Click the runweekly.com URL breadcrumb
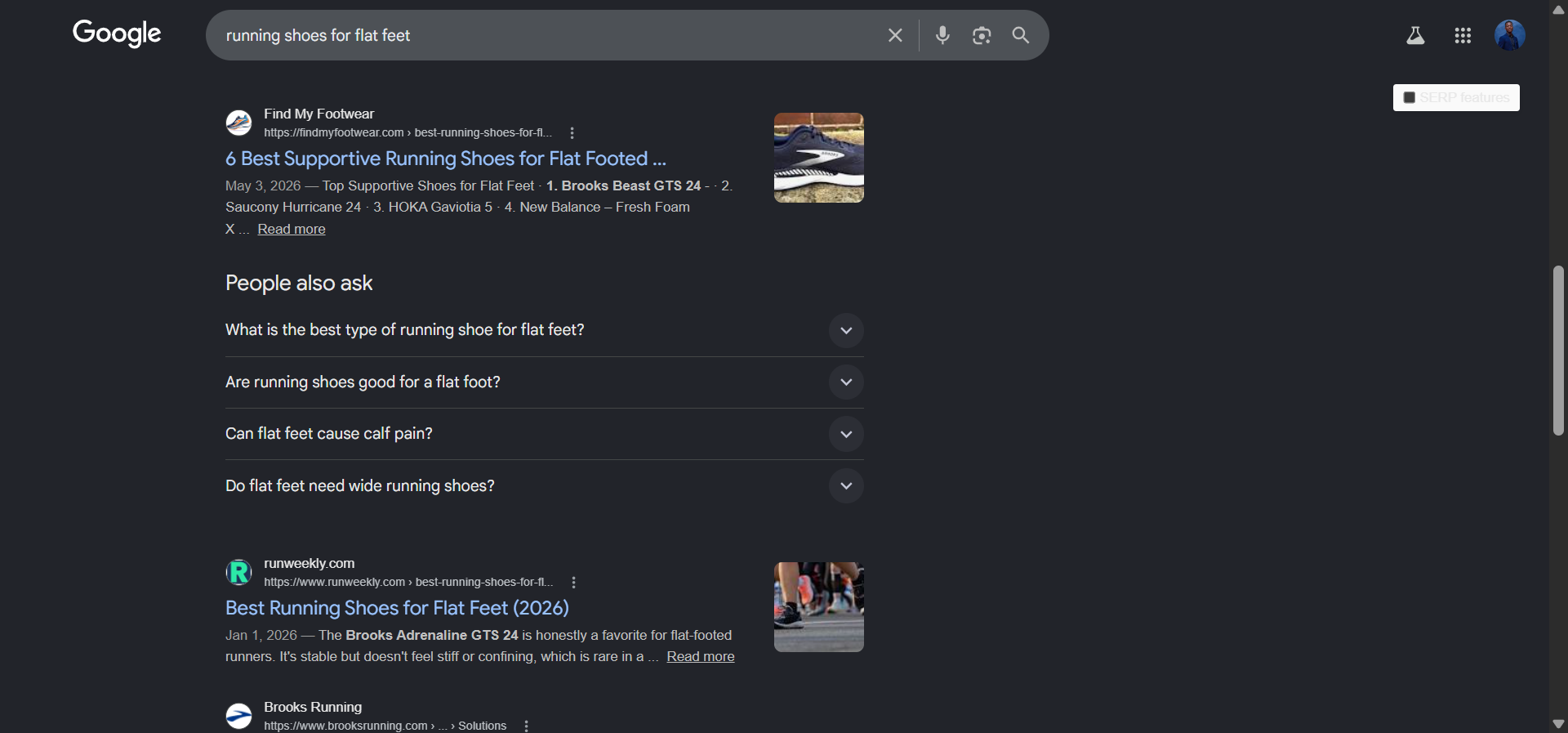1568x733 pixels. (x=408, y=583)
